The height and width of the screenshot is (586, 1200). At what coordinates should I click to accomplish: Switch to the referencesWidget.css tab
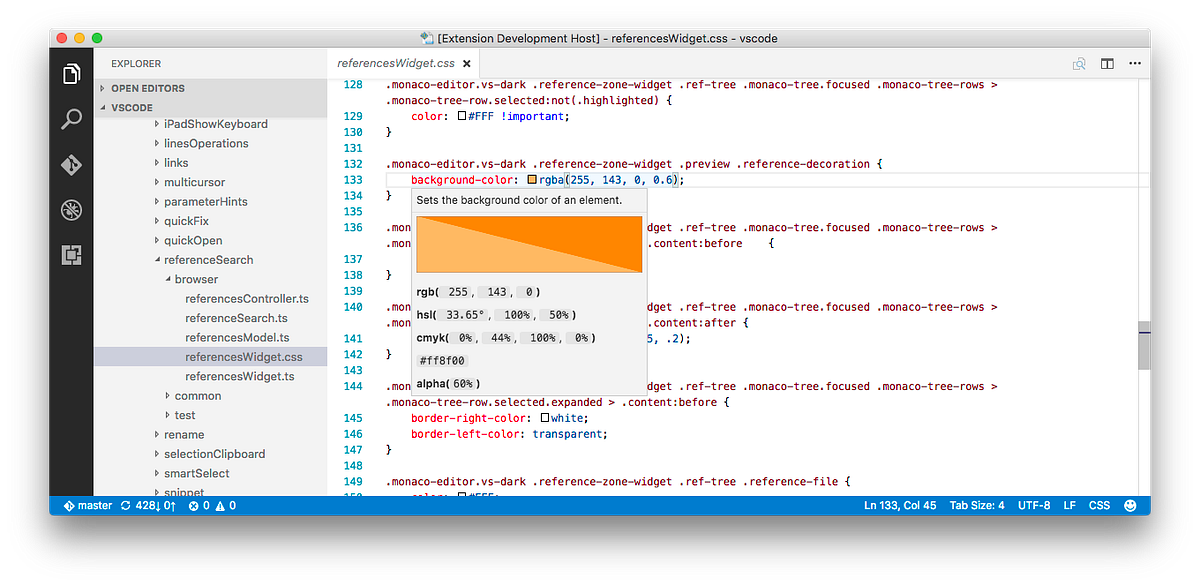coord(395,62)
